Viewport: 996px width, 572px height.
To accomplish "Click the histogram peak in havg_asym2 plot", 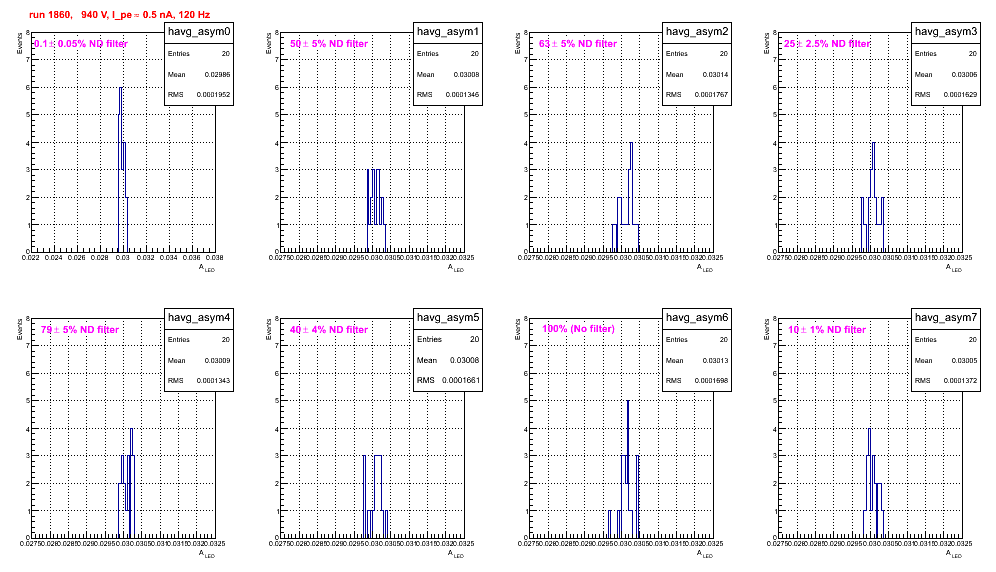I will (x=631, y=144).
